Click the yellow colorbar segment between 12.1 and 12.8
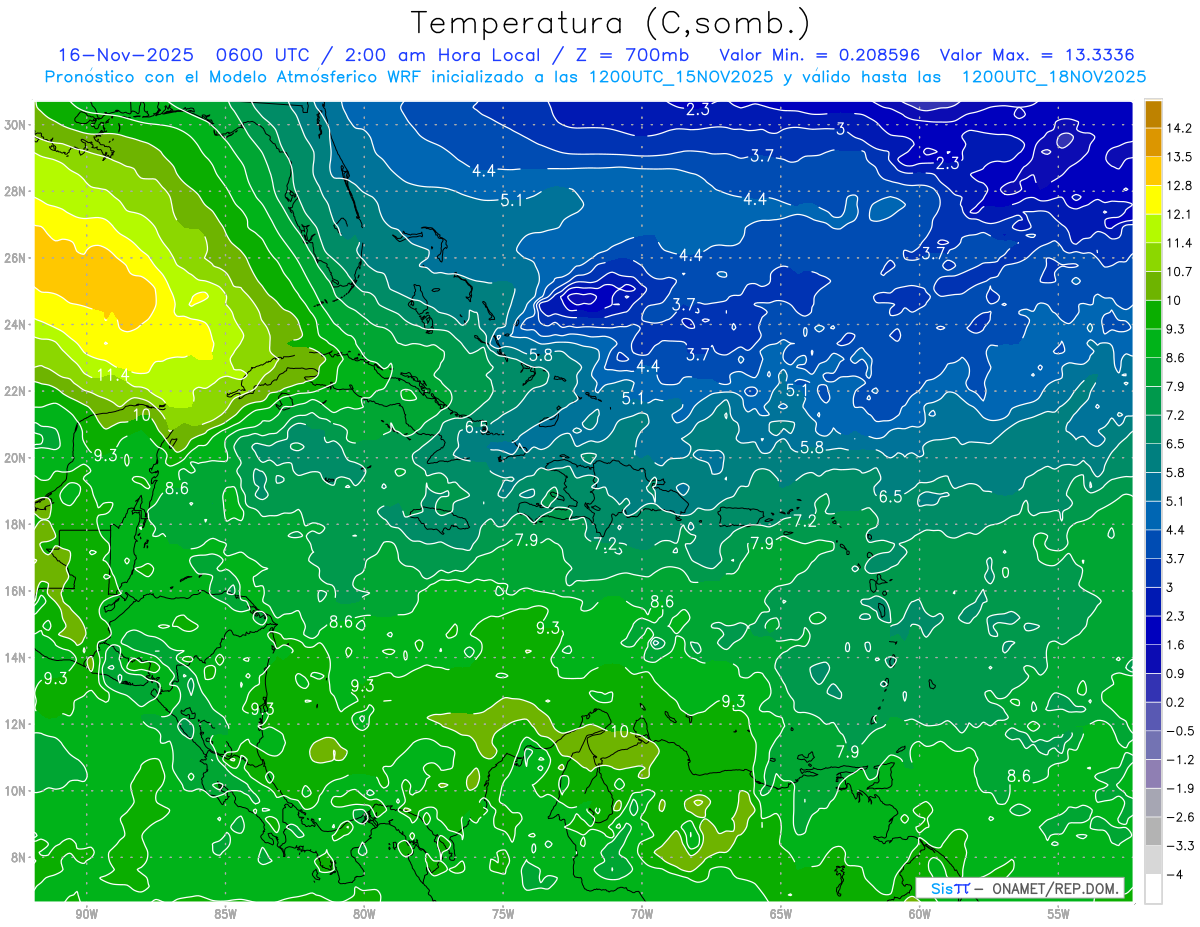Screen dimensions: 1200x927 click(1153, 200)
